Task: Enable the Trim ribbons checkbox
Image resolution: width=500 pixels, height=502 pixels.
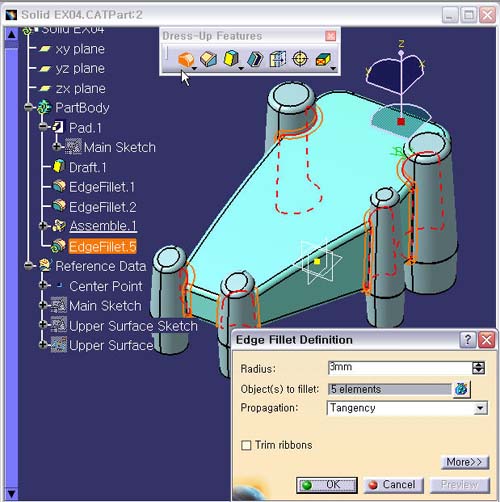Action: point(246,445)
